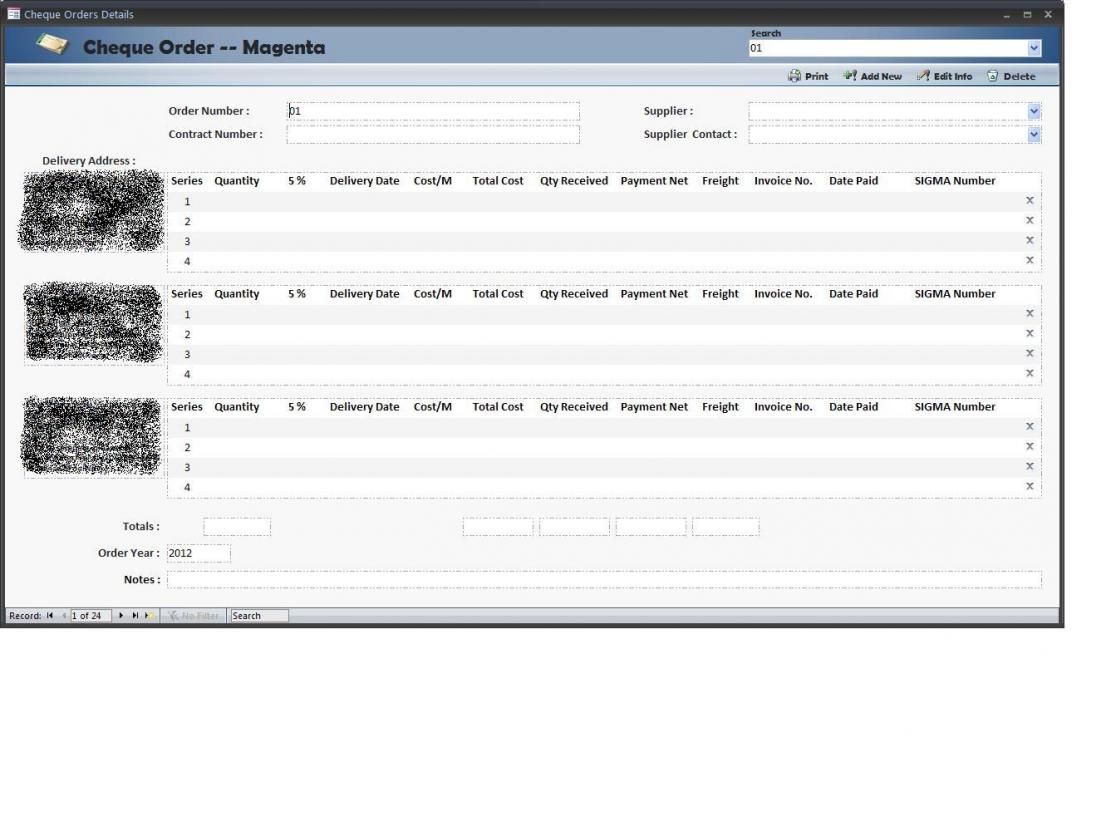Screen dimensions: 1111x816
Task: Open the Search combo box dropdown arrow
Action: coord(1034,48)
